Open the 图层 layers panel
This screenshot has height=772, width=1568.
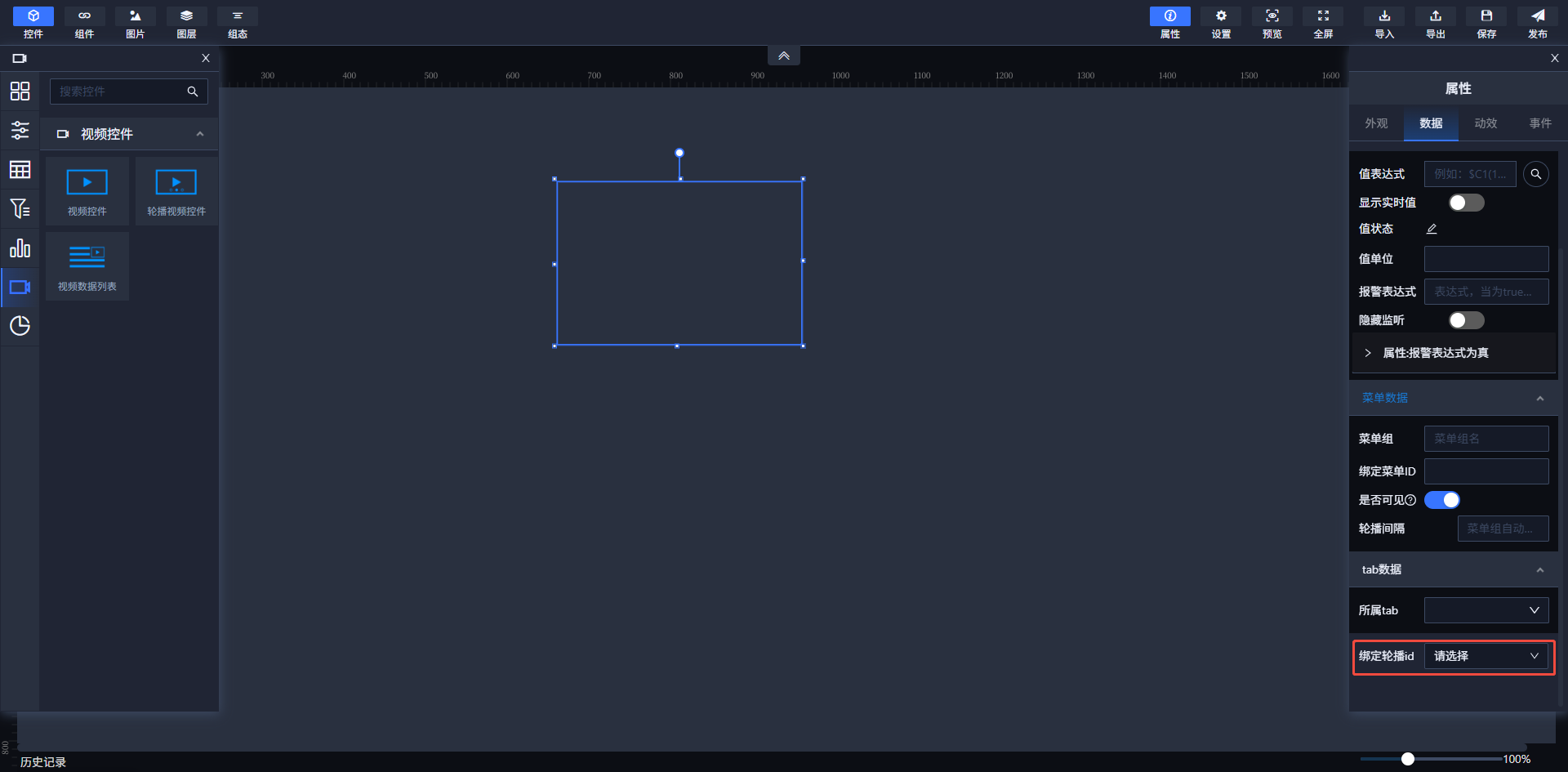(x=186, y=22)
